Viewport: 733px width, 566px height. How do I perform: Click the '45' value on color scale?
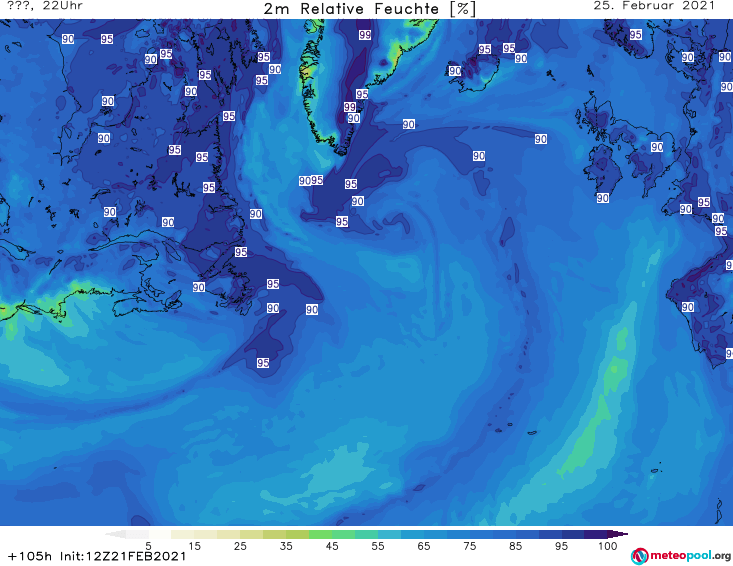pos(332,546)
